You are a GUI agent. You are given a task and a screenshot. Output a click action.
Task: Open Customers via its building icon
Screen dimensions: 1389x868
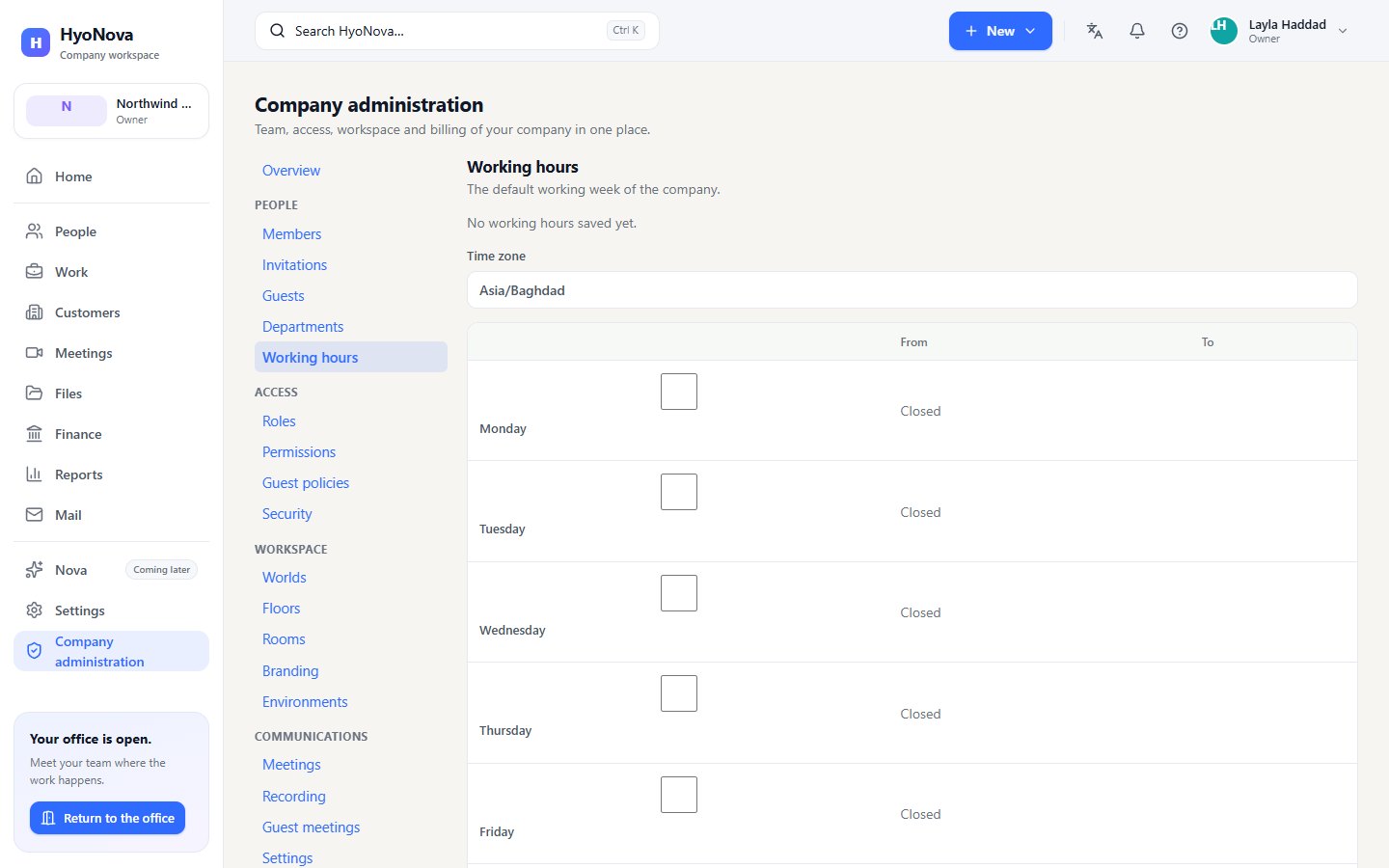click(35, 312)
